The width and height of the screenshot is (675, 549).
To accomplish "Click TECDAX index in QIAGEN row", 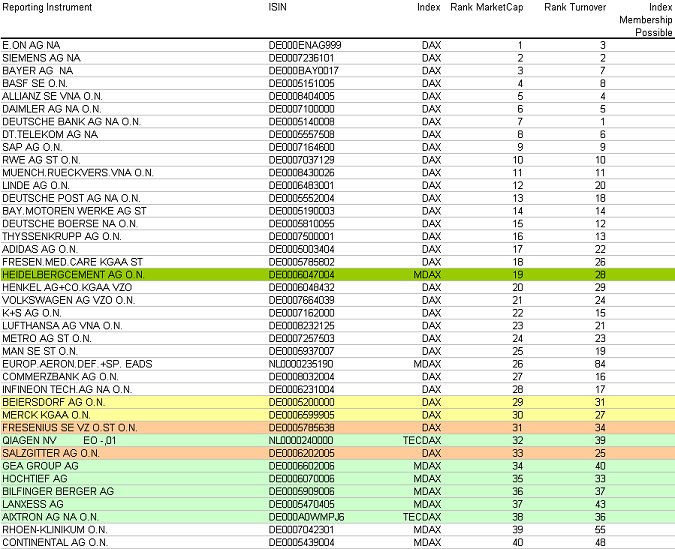I will coord(422,440).
